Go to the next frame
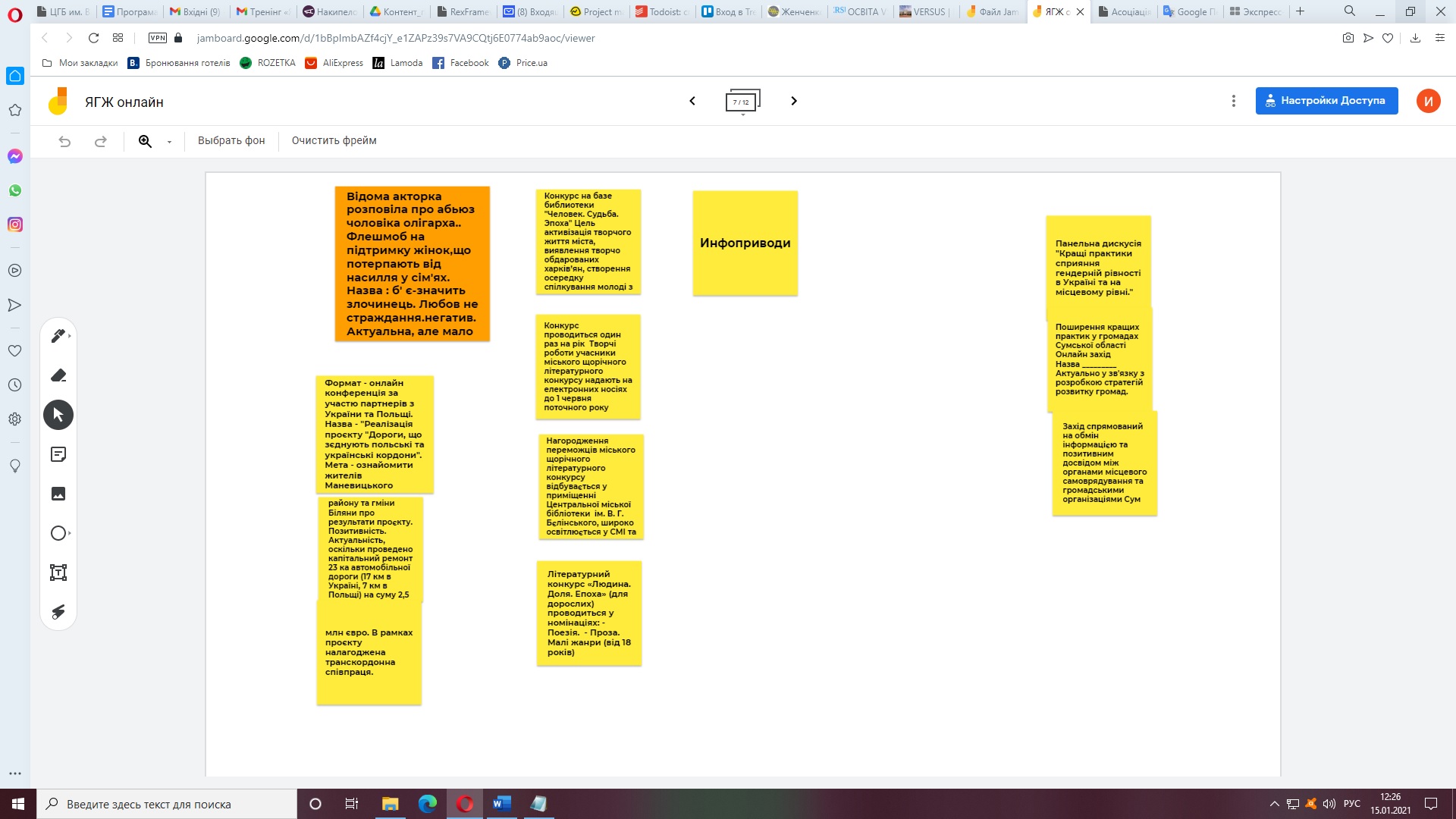Screen dimensions: 1456x819 point(794,101)
